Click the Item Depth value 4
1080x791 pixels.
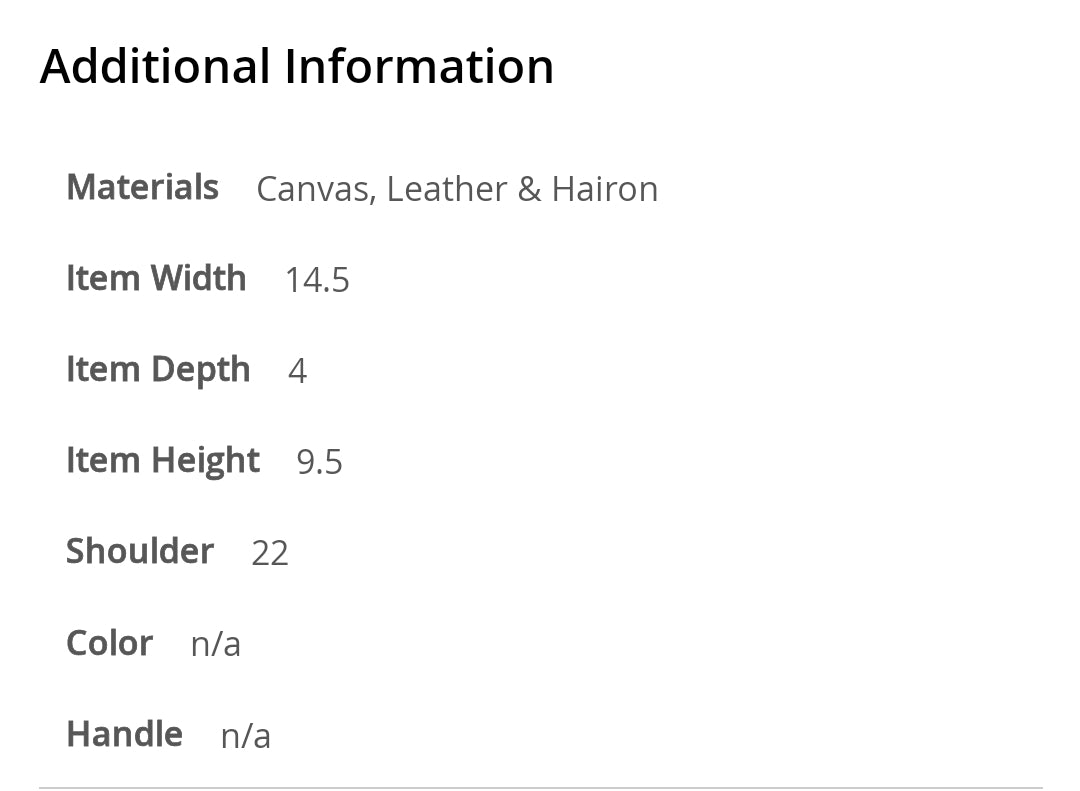297,372
